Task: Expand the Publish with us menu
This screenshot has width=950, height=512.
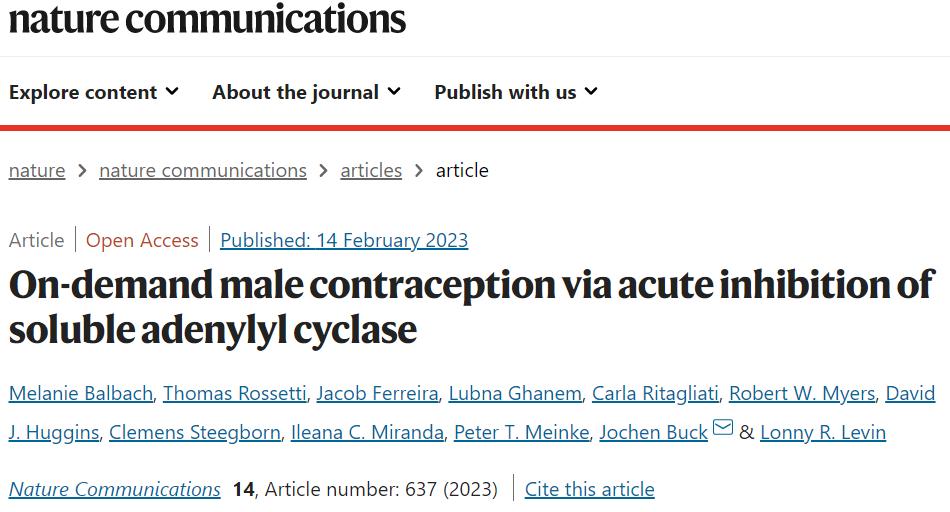Action: pos(516,92)
